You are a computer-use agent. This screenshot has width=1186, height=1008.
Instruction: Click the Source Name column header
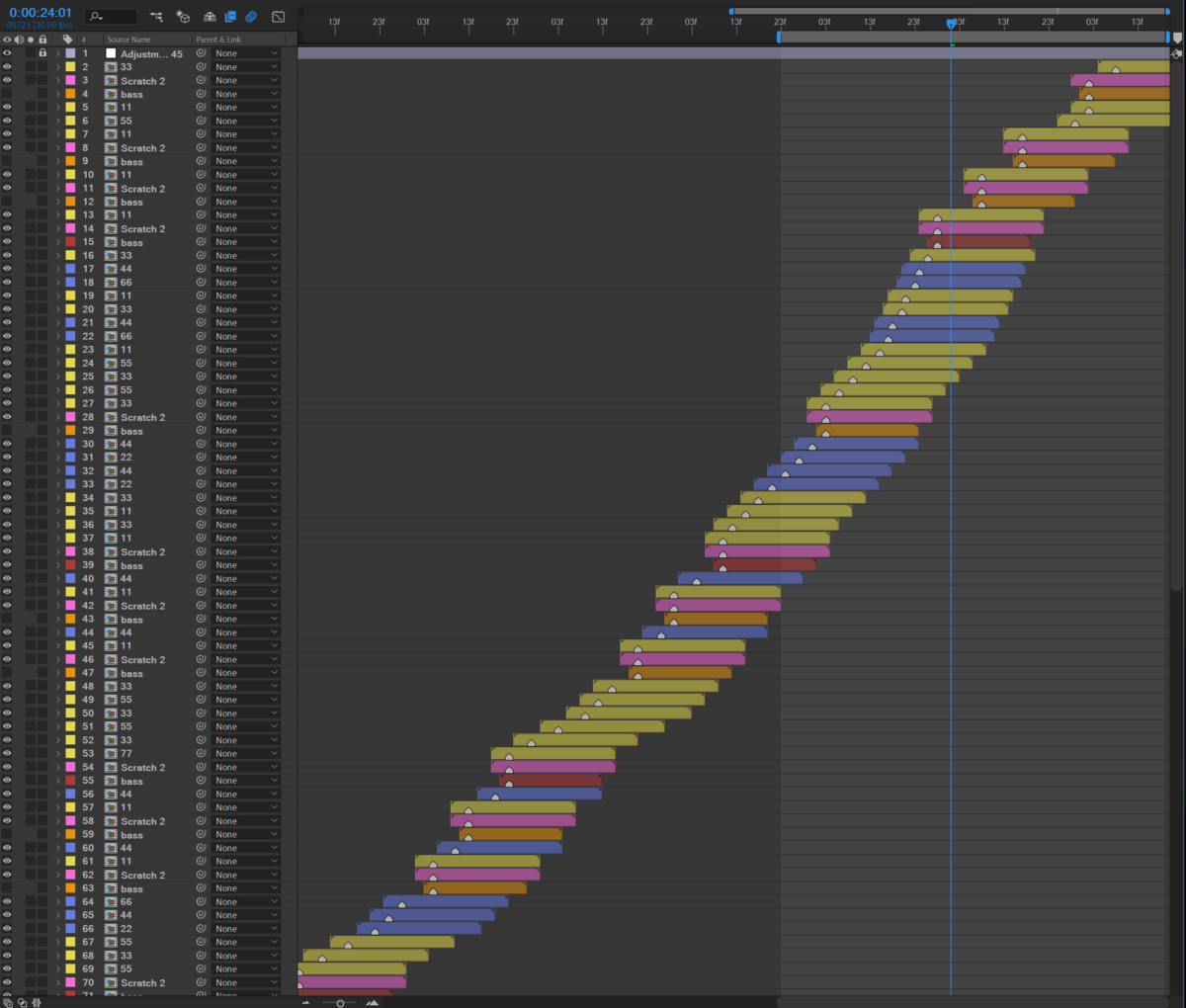128,40
